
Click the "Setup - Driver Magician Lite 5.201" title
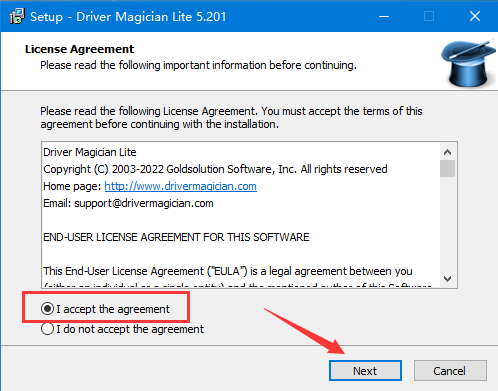128,17
